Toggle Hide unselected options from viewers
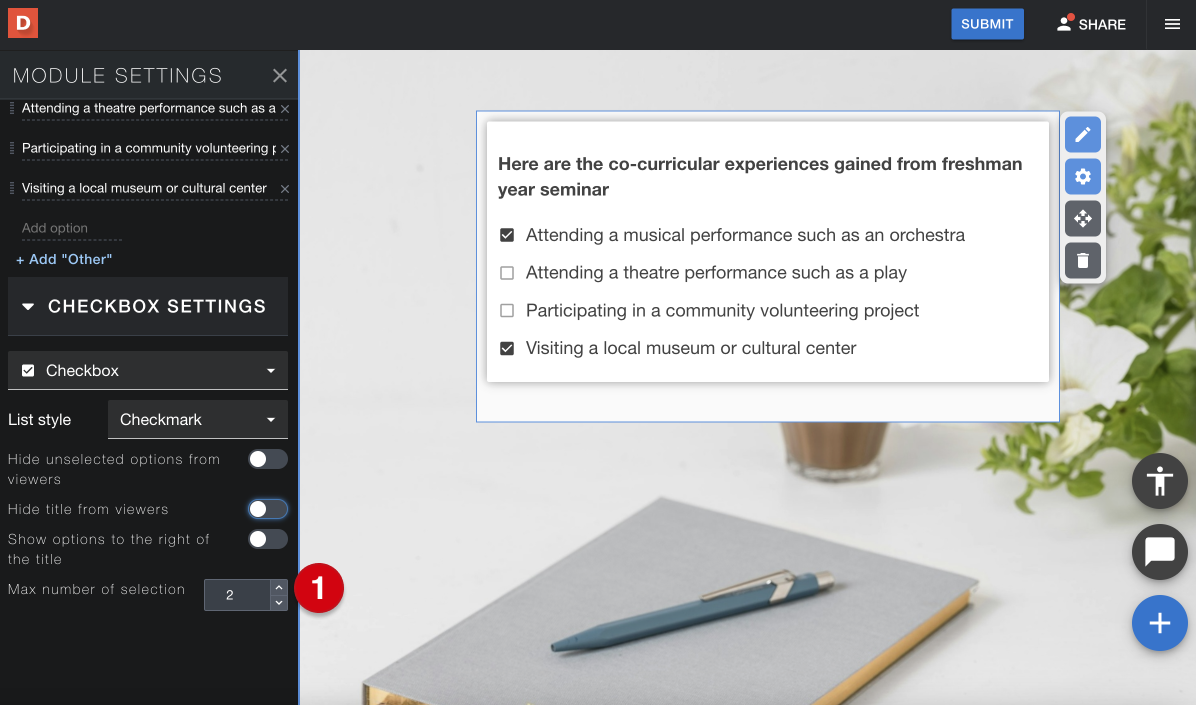Image resolution: width=1196 pixels, height=705 pixels. 268,459
